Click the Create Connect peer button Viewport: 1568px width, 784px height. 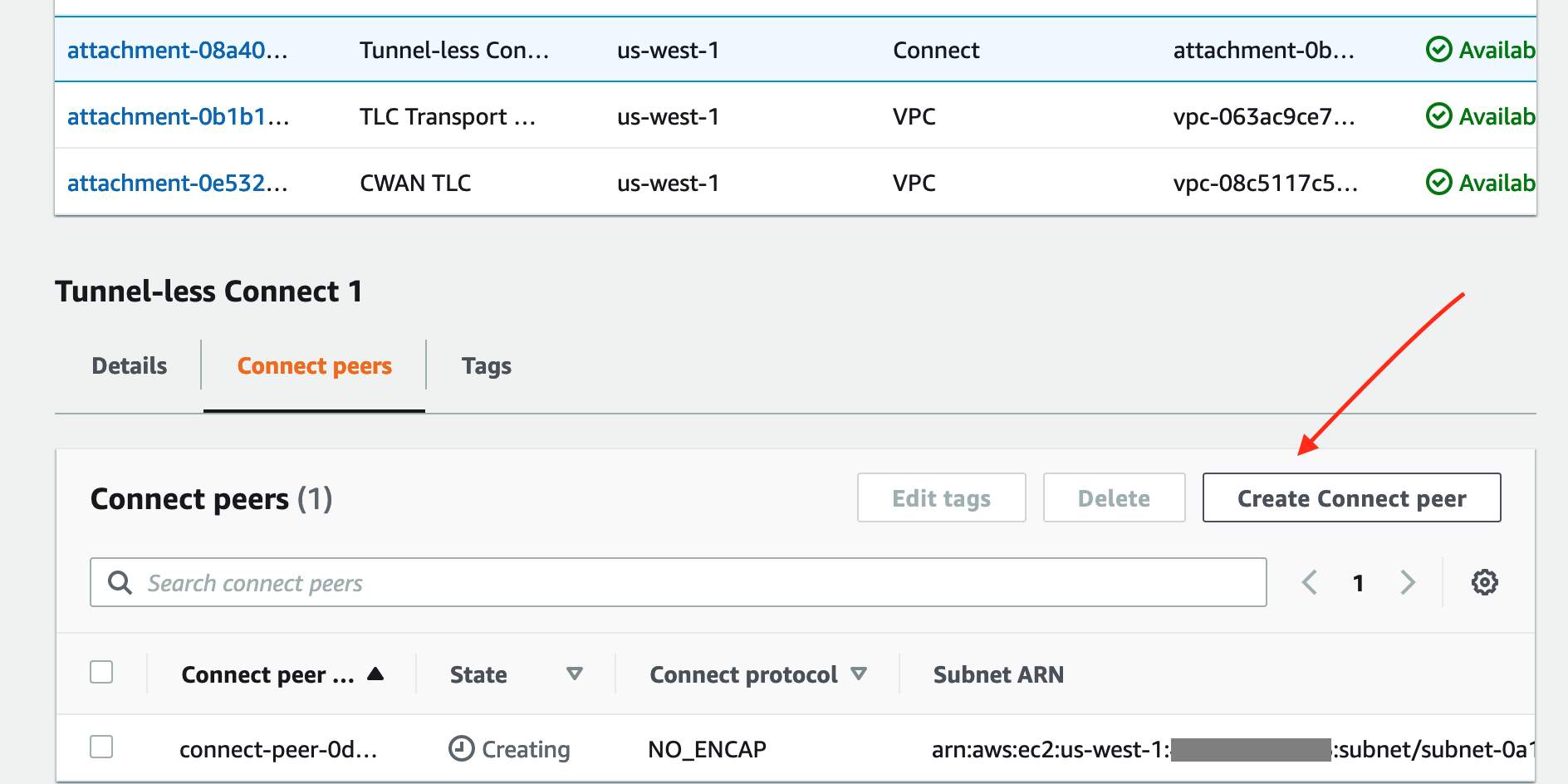[x=1351, y=497]
